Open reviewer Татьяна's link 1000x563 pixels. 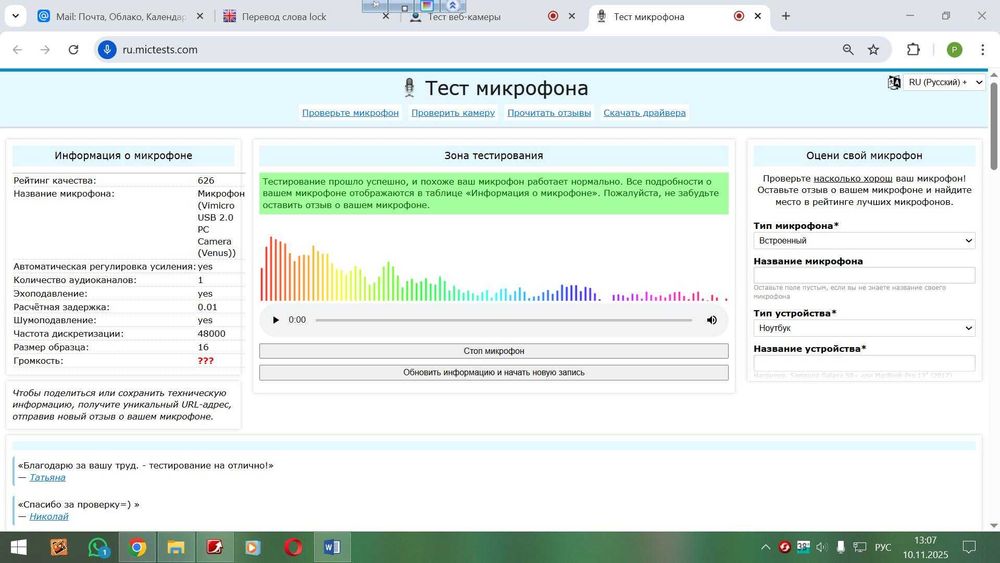tap(47, 478)
